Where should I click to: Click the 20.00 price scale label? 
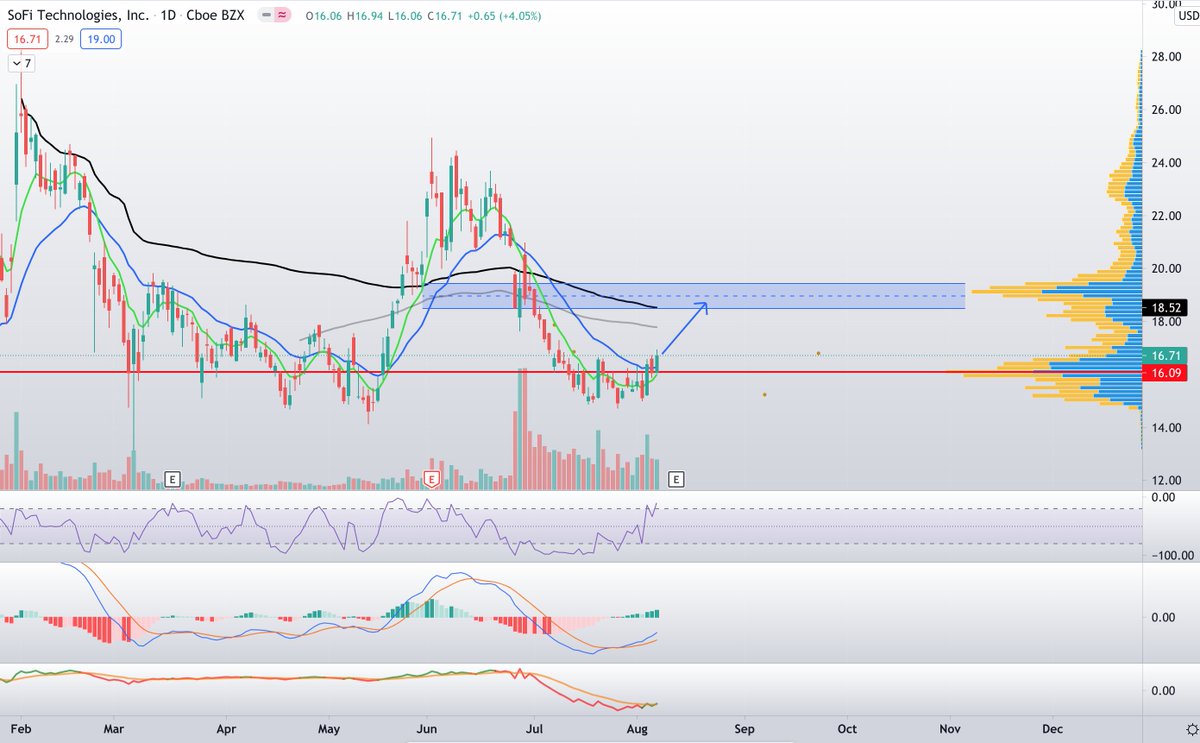[1166, 269]
